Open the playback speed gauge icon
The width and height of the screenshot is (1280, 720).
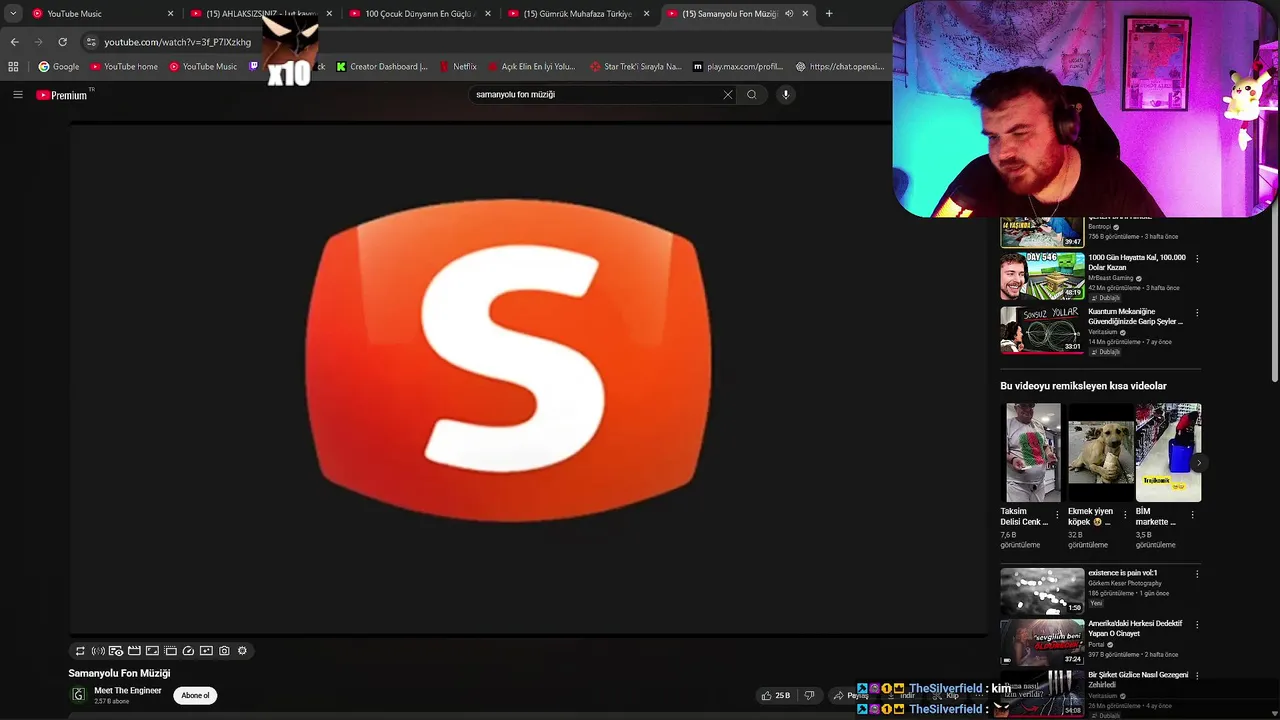click(x=188, y=651)
